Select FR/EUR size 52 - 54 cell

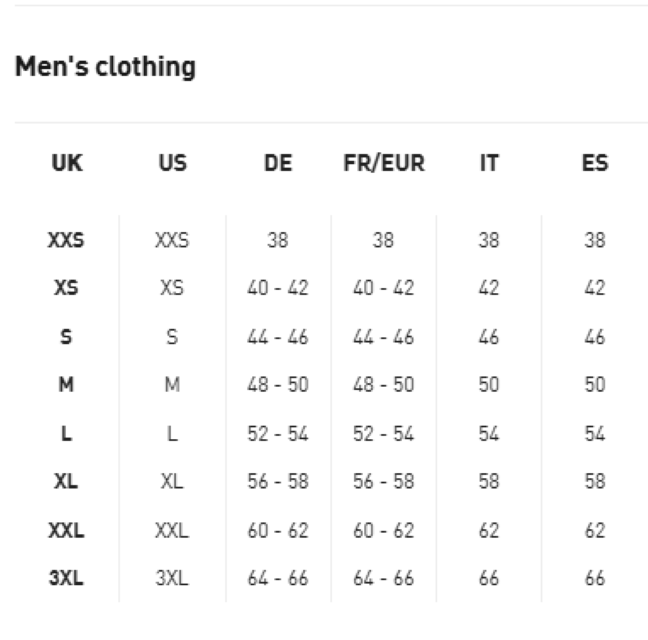click(x=384, y=434)
